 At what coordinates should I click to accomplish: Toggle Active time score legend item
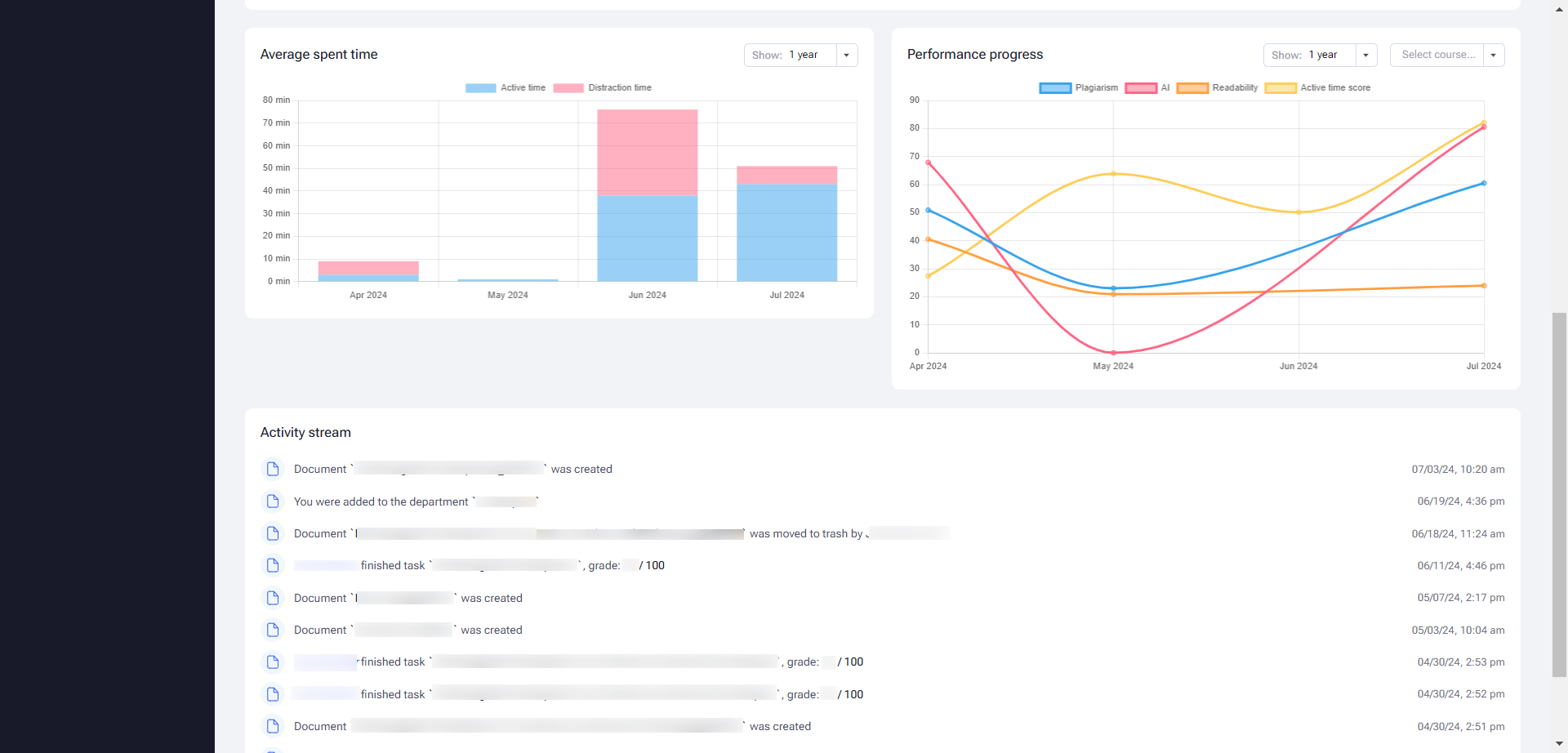1318,87
